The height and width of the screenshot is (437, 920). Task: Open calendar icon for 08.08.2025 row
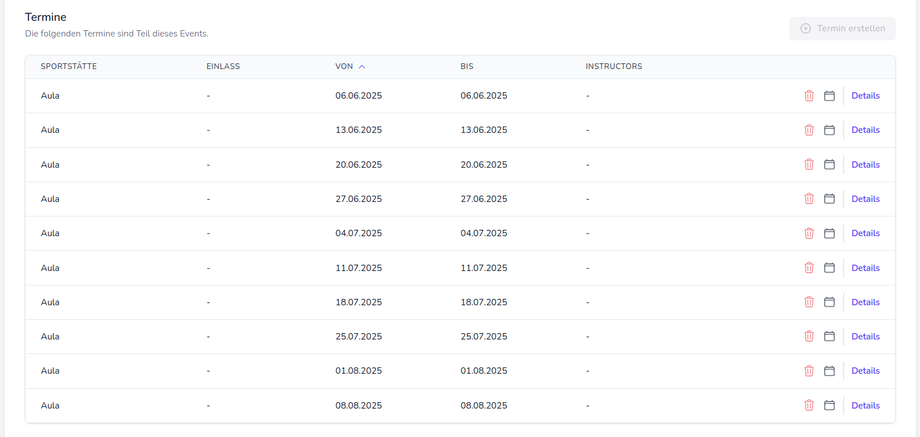[x=829, y=405]
